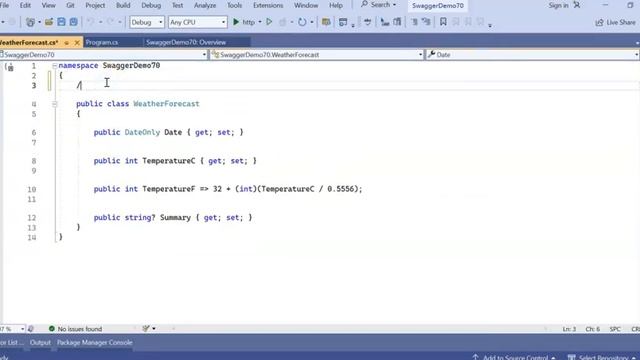Click the Open File folder icon
This screenshot has width=640, height=360.
point(49,22)
